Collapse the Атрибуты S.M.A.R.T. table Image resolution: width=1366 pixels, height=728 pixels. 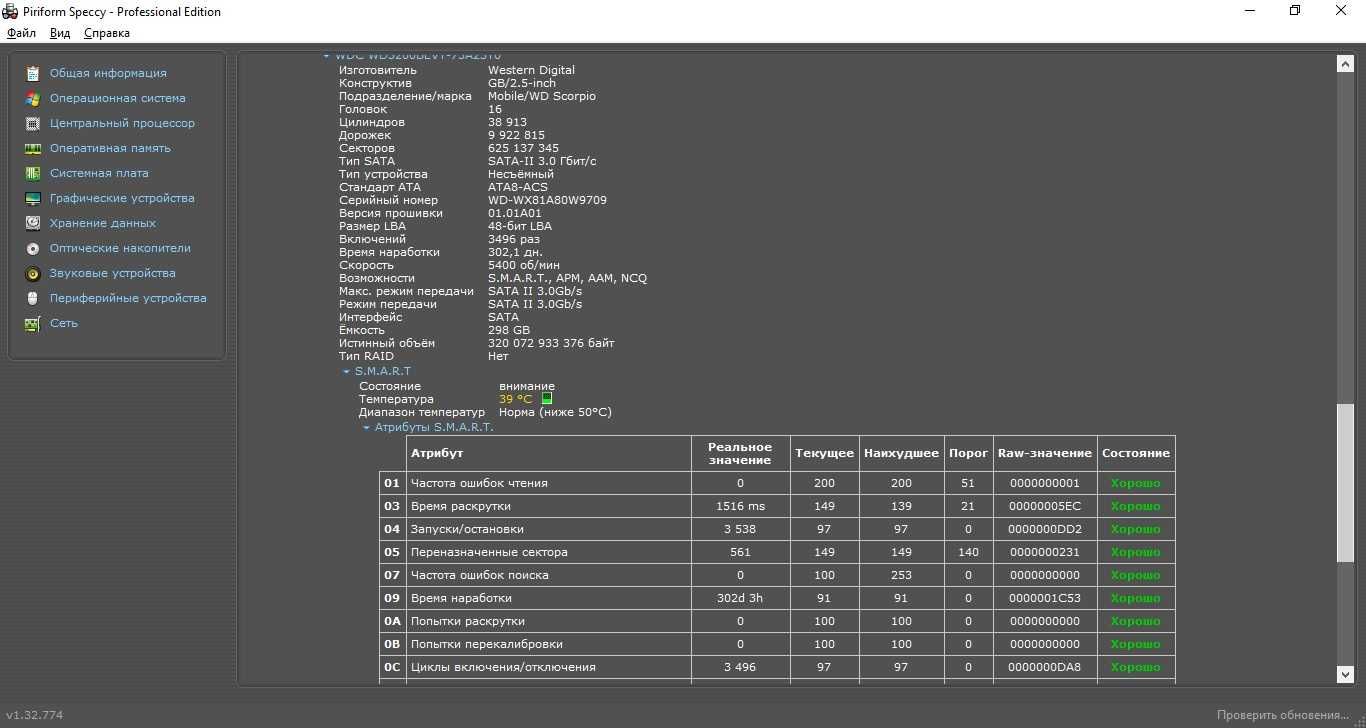tap(366, 428)
